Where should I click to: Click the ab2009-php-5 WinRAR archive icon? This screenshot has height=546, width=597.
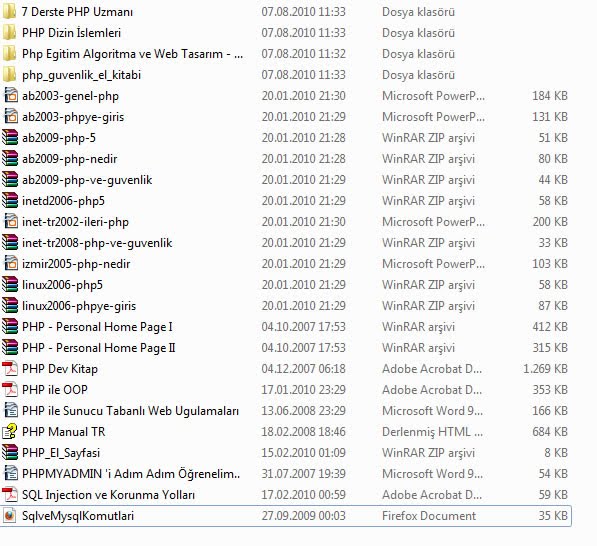tap(10, 137)
